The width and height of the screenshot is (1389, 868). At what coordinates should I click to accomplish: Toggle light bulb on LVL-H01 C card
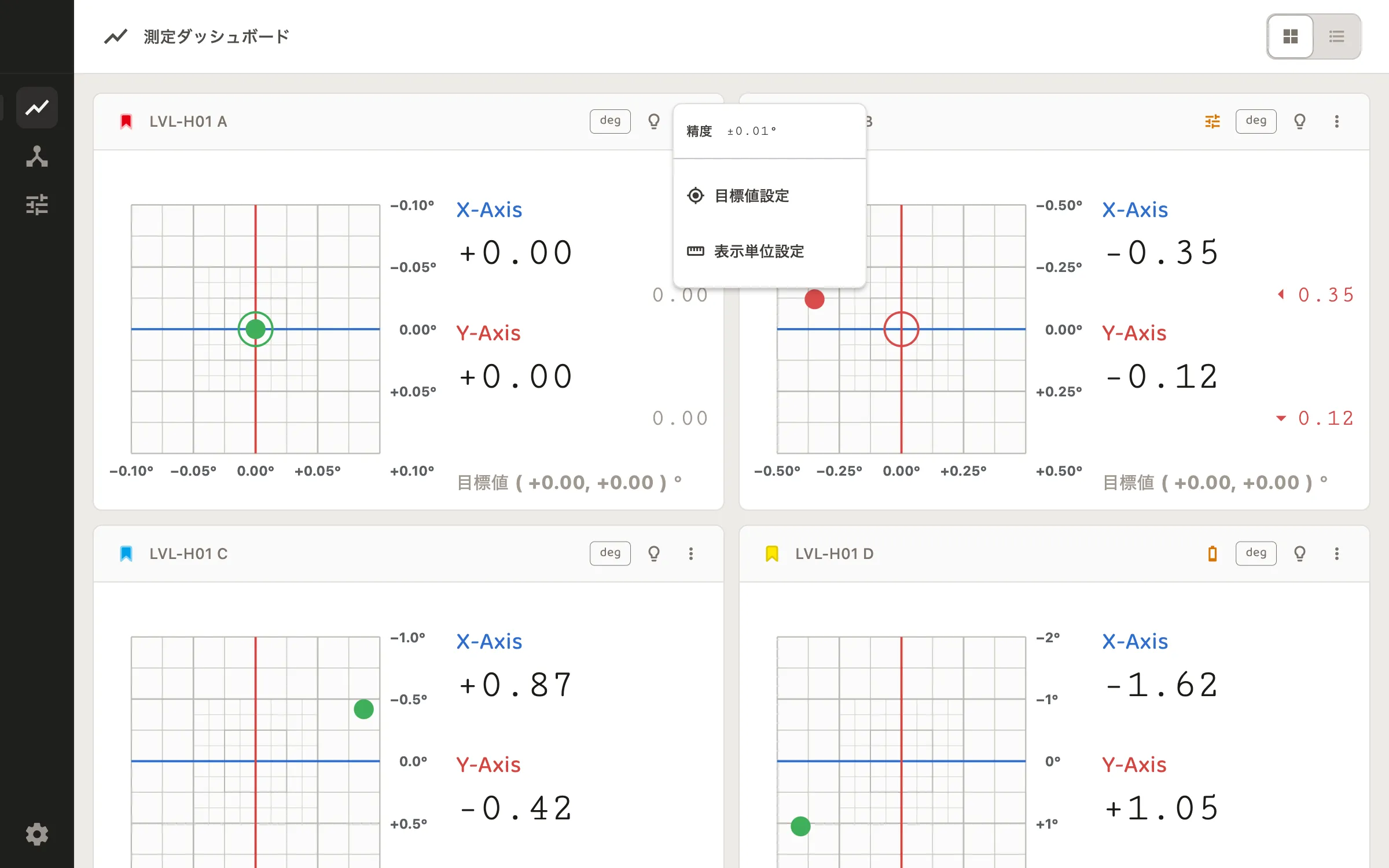pos(654,554)
